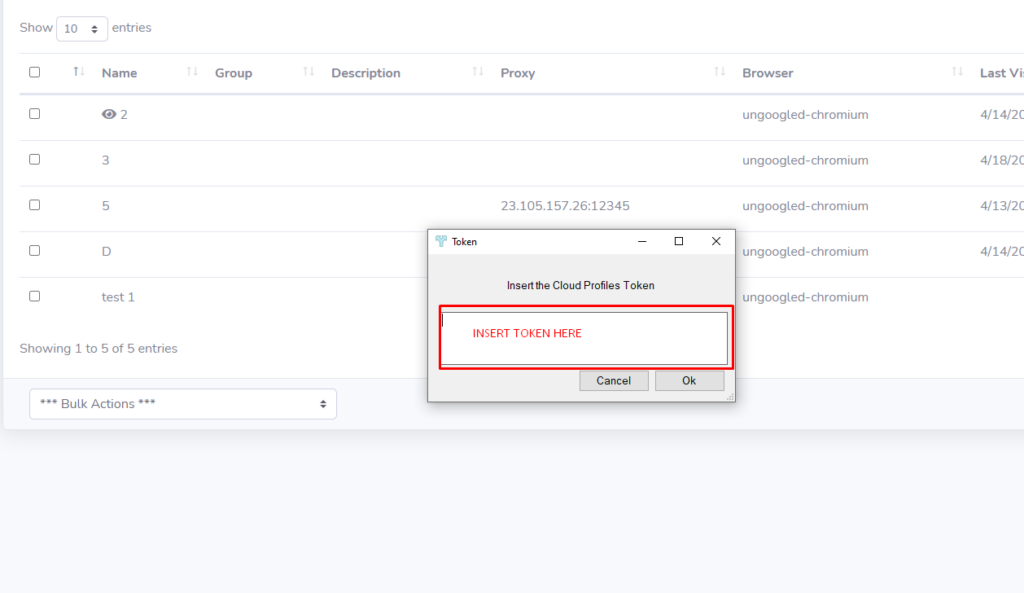Click the Proxy column header

coord(518,73)
